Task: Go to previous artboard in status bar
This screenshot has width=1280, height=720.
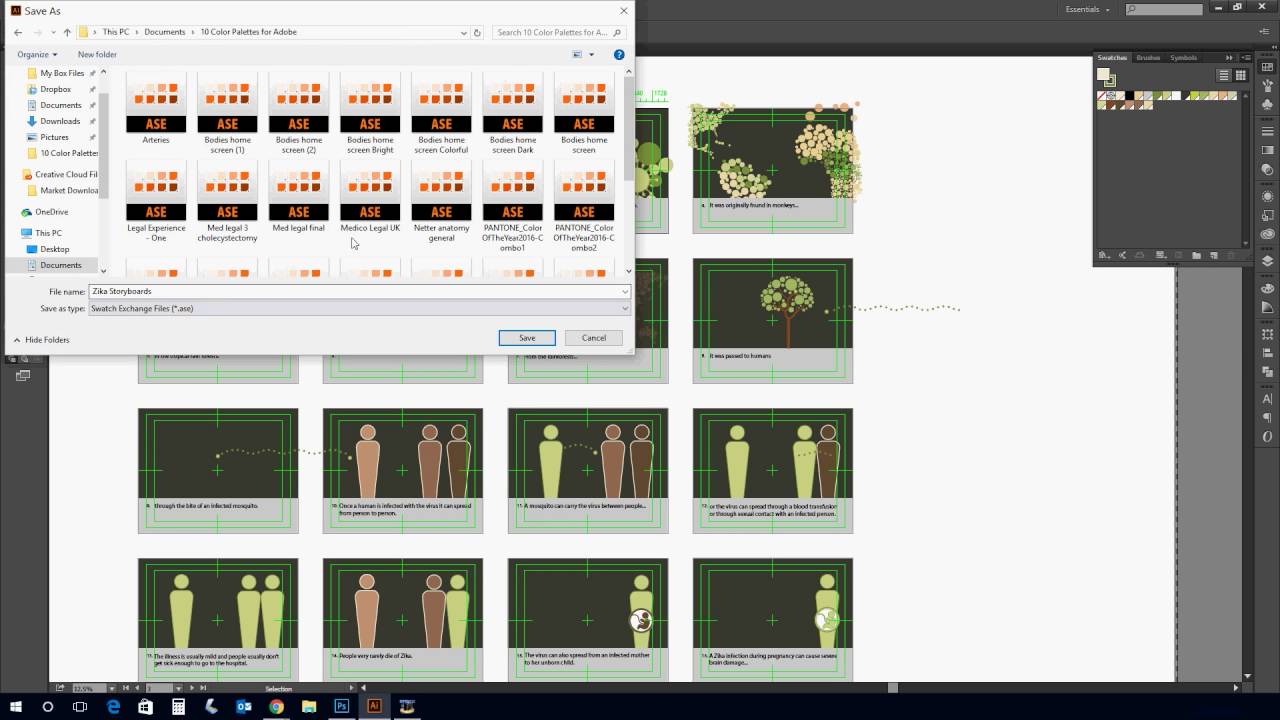Action: coord(137,688)
